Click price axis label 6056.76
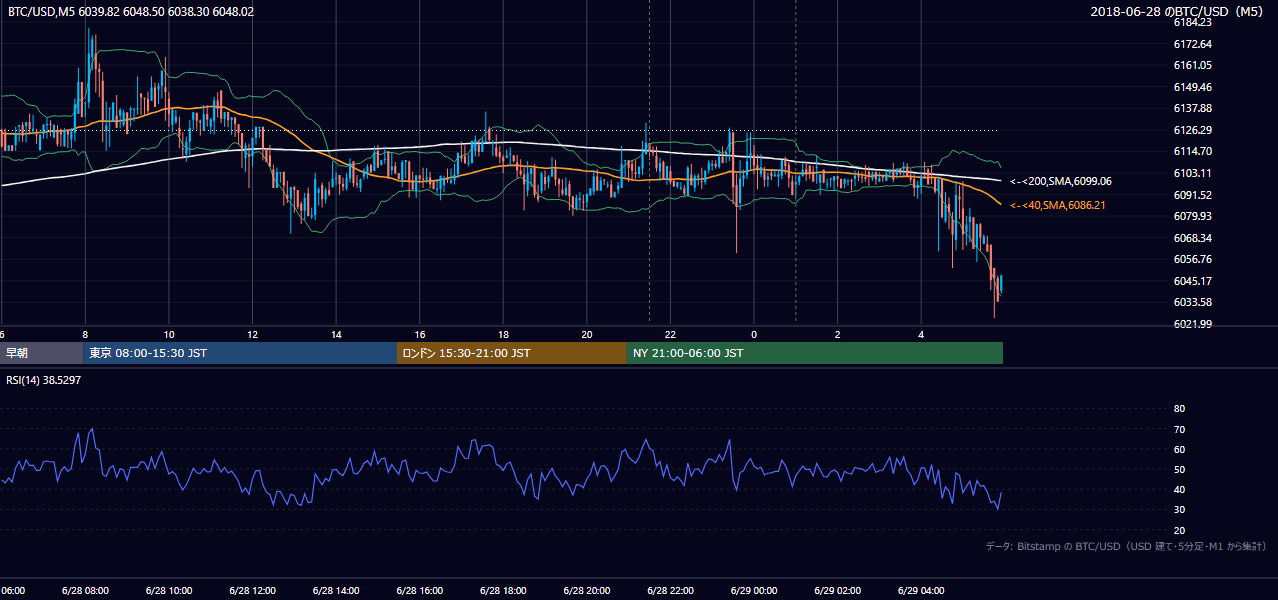 click(1192, 259)
